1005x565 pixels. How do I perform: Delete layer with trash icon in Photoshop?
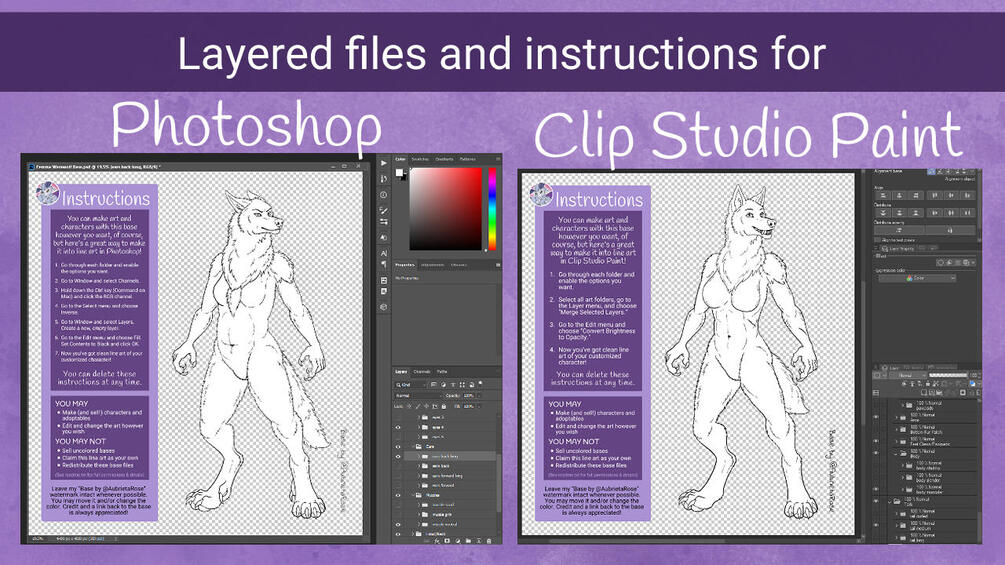[x=489, y=541]
